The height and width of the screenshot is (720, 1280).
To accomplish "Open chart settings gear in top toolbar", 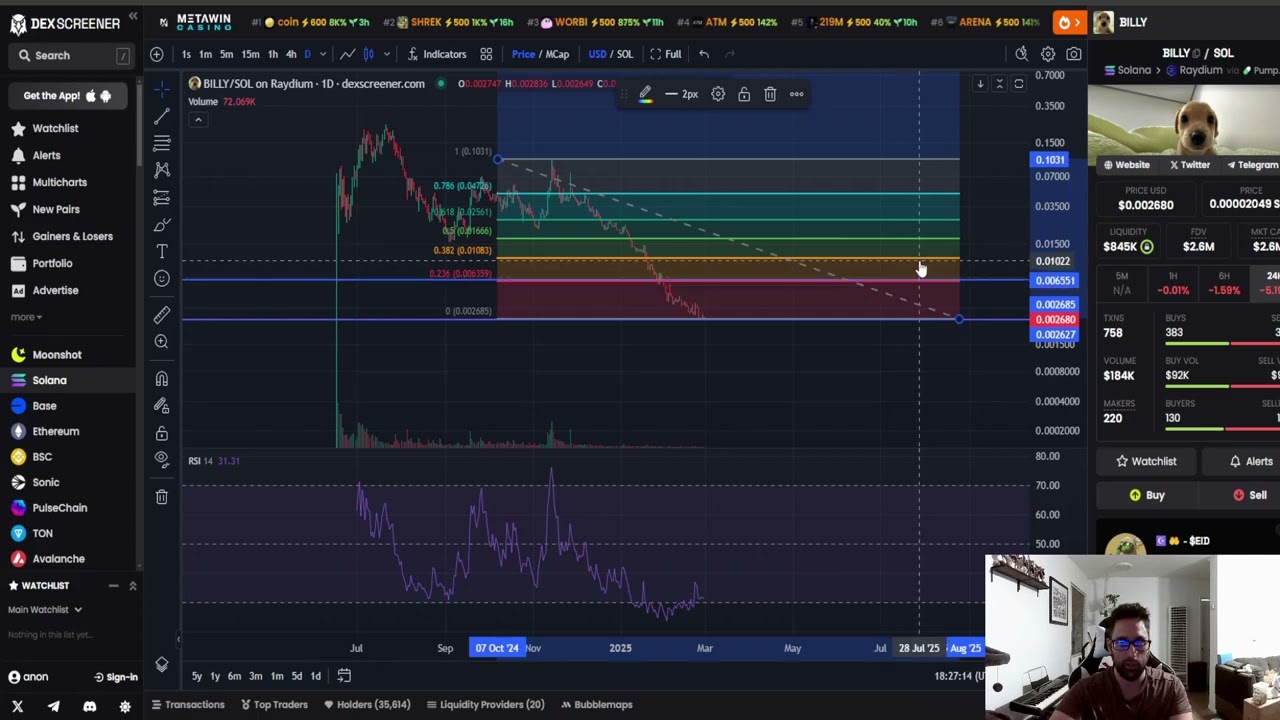I will coord(1048,54).
